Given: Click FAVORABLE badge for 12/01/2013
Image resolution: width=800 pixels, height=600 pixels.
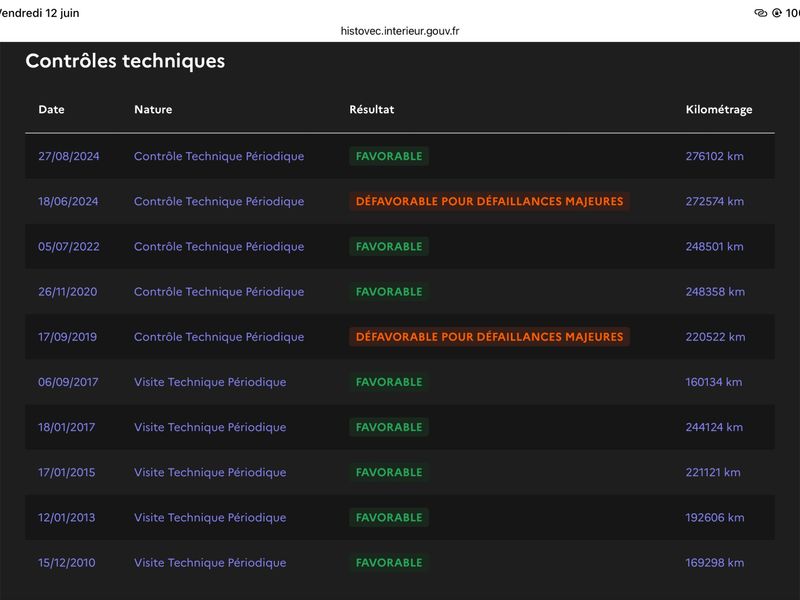Looking at the screenshot, I should tap(389, 517).
